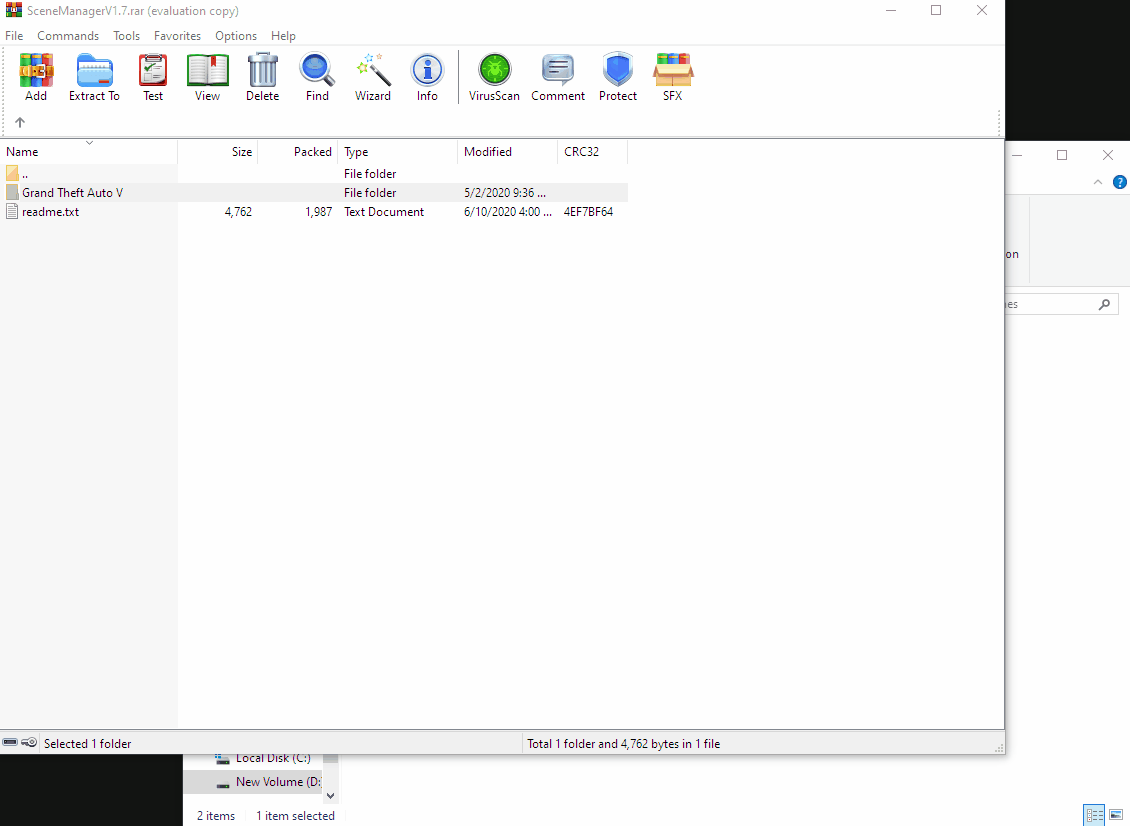Screen dimensions: 1130x826
Task: Go up one folder level arrow
Action: pos(20,122)
